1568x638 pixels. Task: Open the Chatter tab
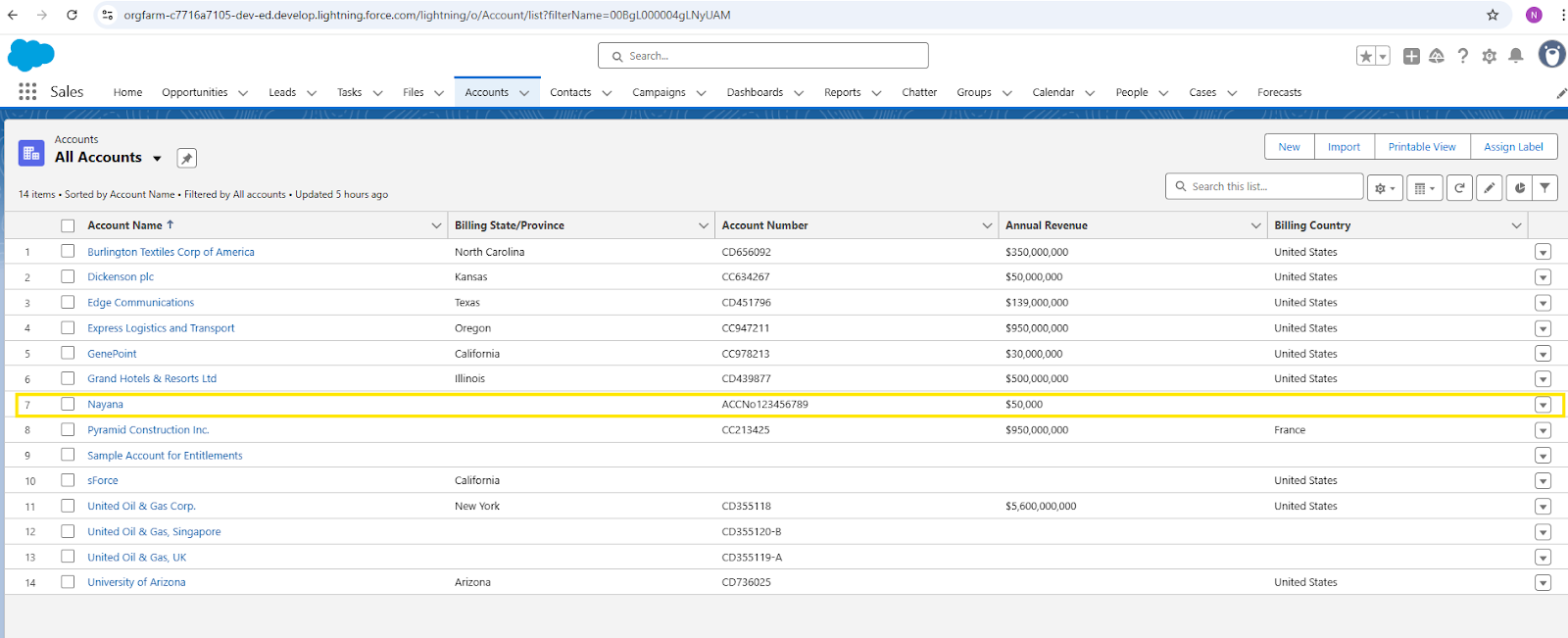tap(919, 92)
